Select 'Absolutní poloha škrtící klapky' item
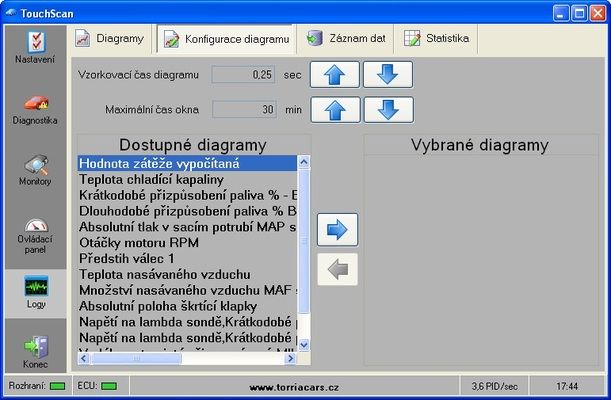This screenshot has width=611, height=400. [187, 306]
